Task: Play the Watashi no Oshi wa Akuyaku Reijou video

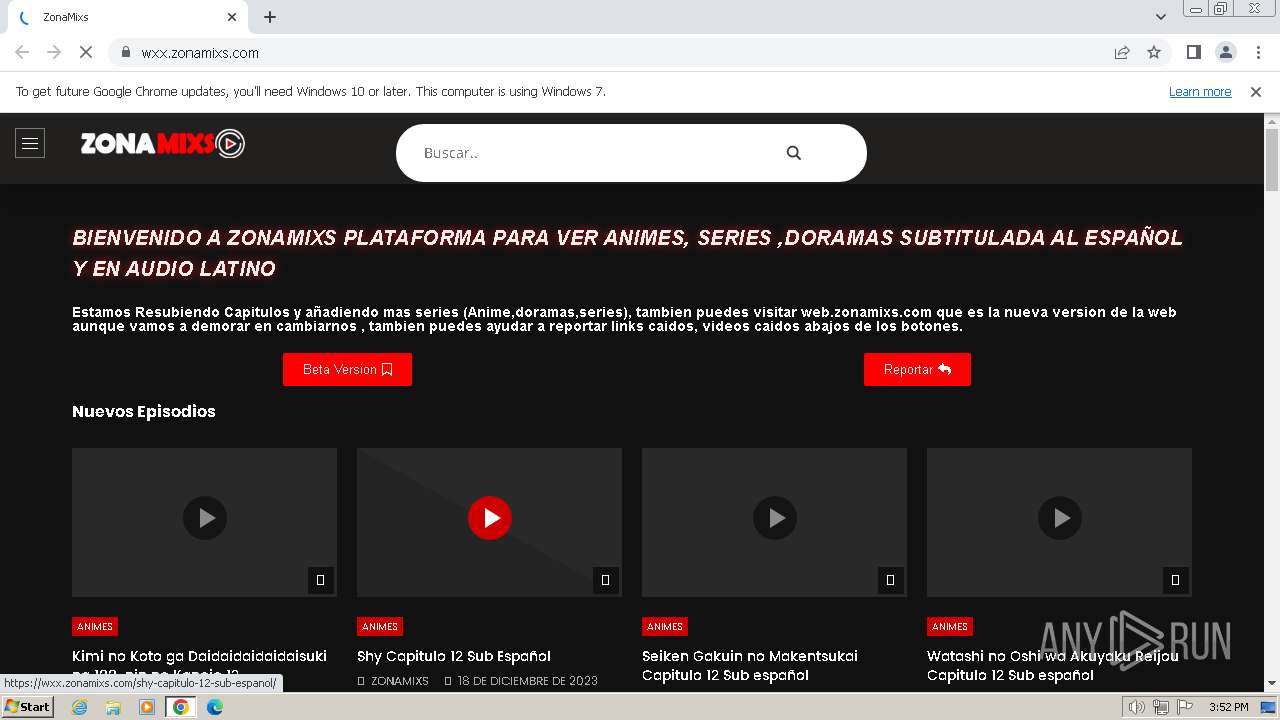Action: (1060, 518)
